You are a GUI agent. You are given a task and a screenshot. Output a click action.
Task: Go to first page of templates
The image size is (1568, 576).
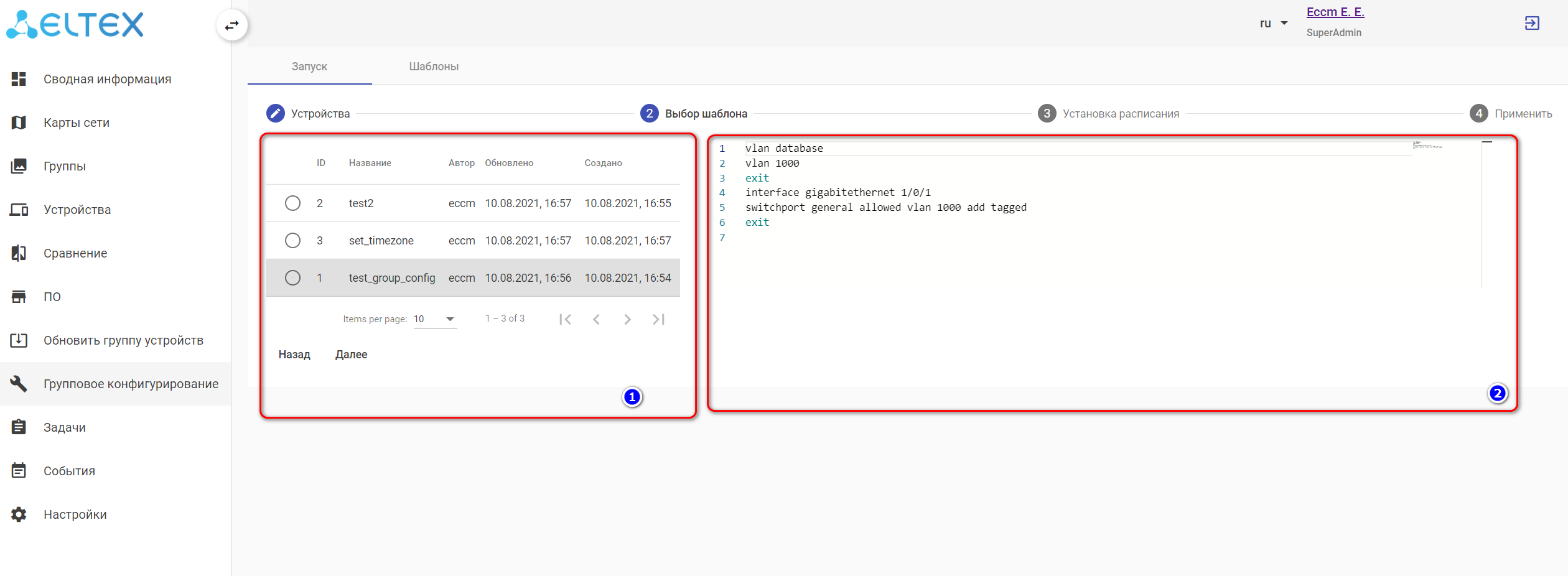pos(565,319)
